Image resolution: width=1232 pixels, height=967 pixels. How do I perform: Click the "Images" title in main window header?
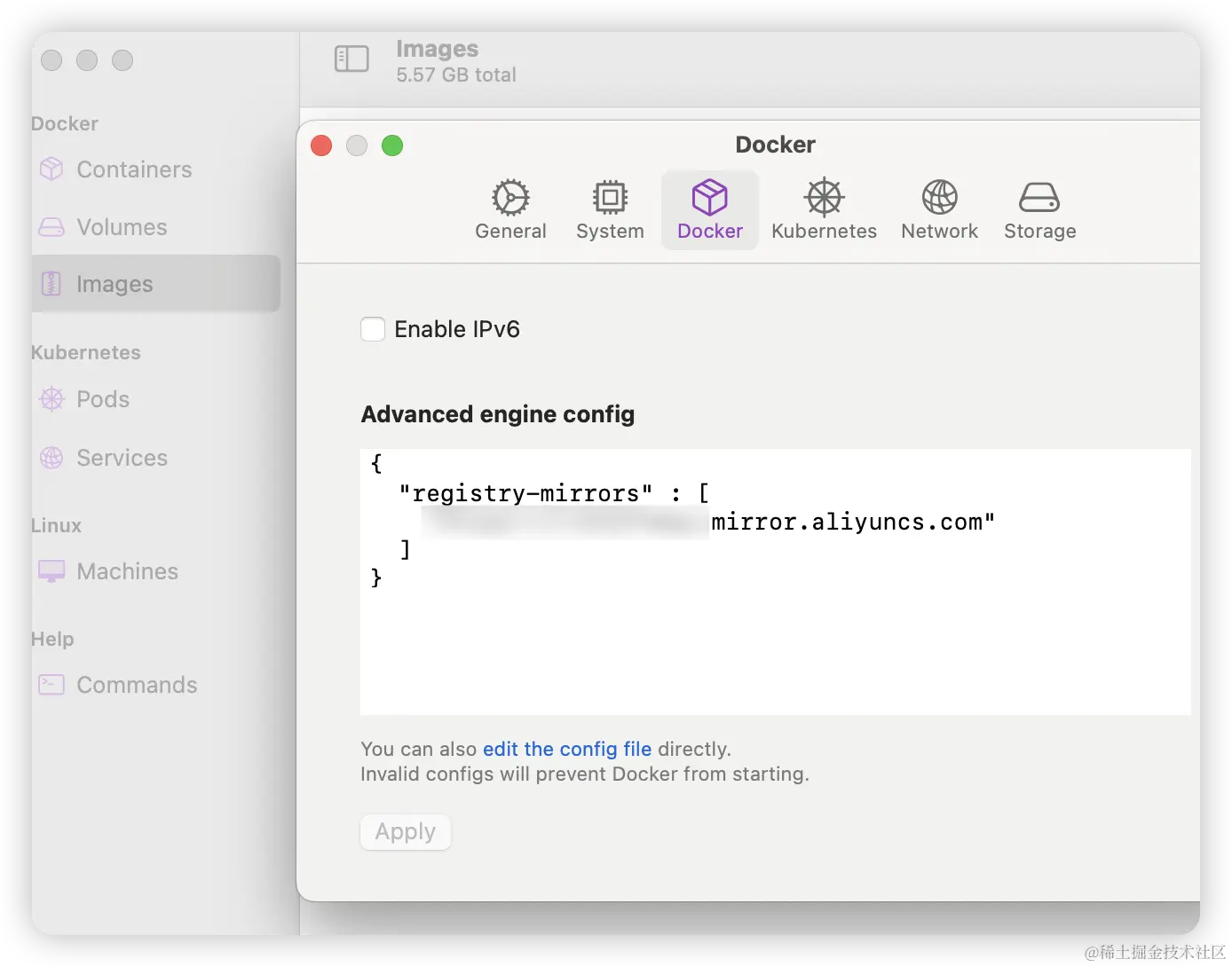437,49
